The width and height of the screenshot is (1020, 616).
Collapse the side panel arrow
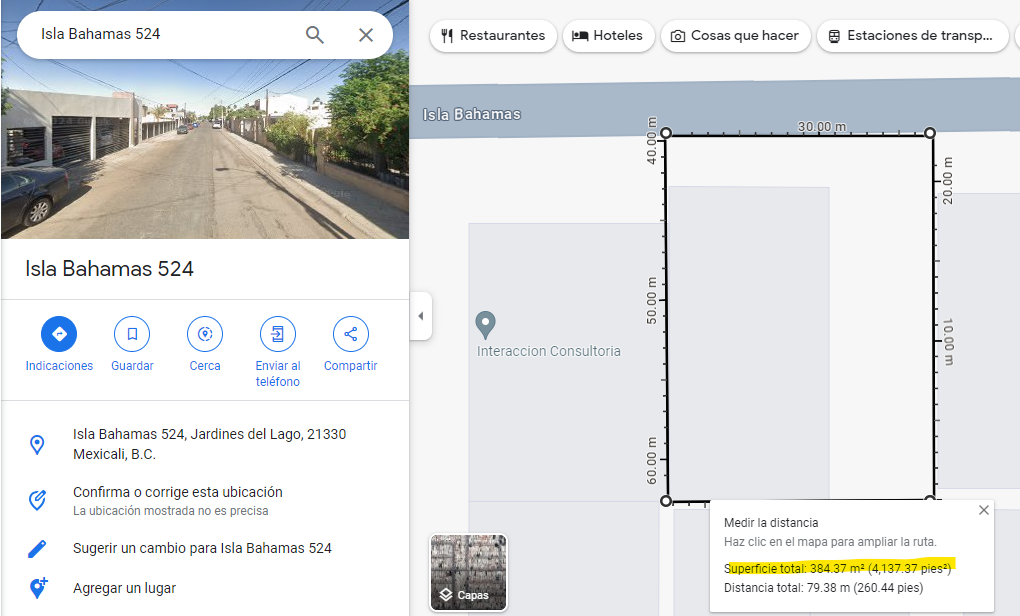tap(421, 316)
